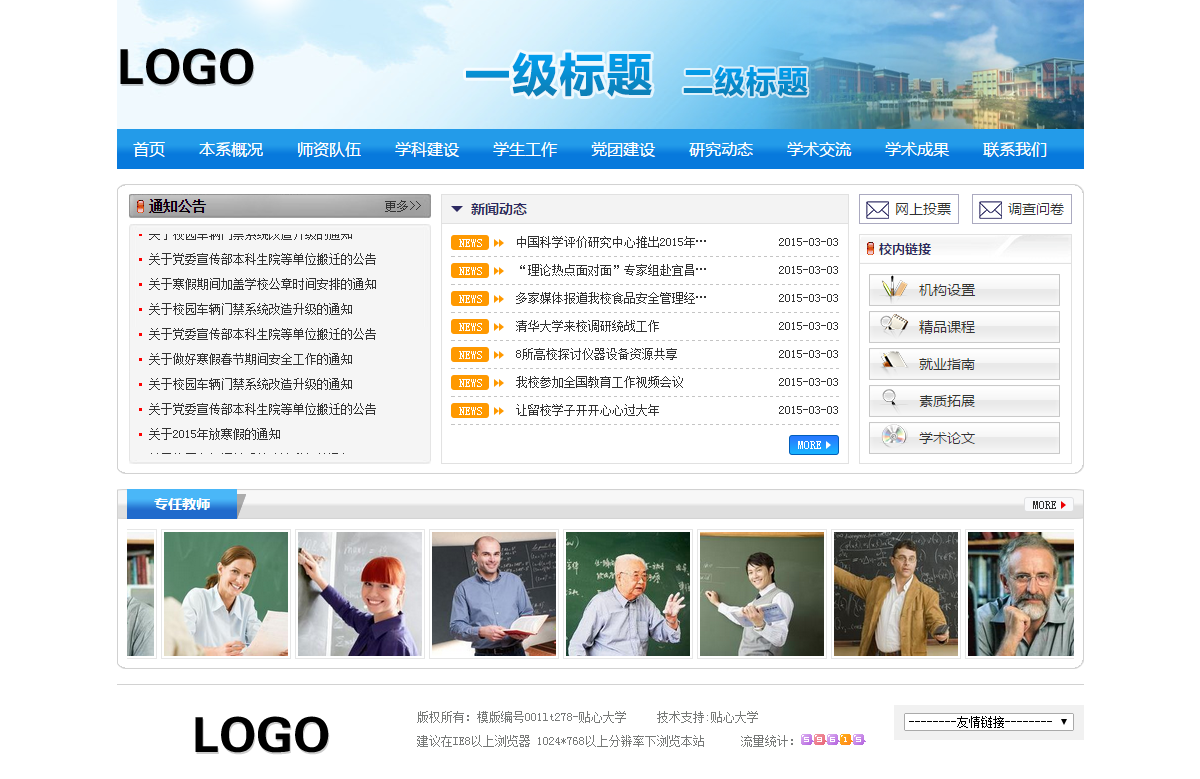Click the MORE arrow in 专任教师 section
This screenshot has width=1200, height=779.
1048,505
